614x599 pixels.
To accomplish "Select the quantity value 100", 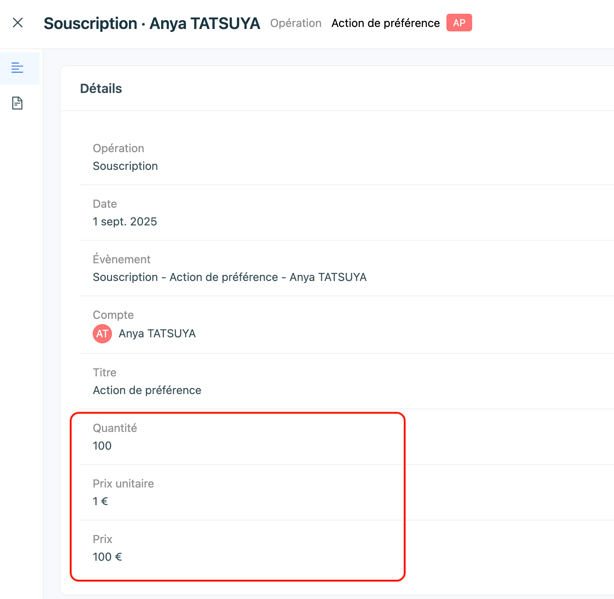I will click(102, 446).
